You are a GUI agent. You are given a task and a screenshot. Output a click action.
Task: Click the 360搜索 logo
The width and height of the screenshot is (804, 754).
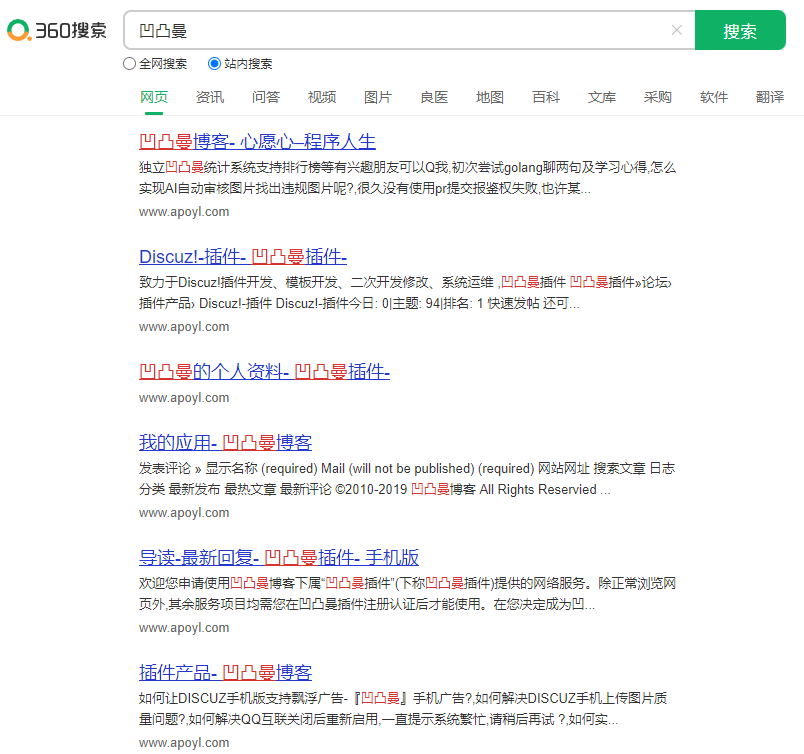click(56, 30)
